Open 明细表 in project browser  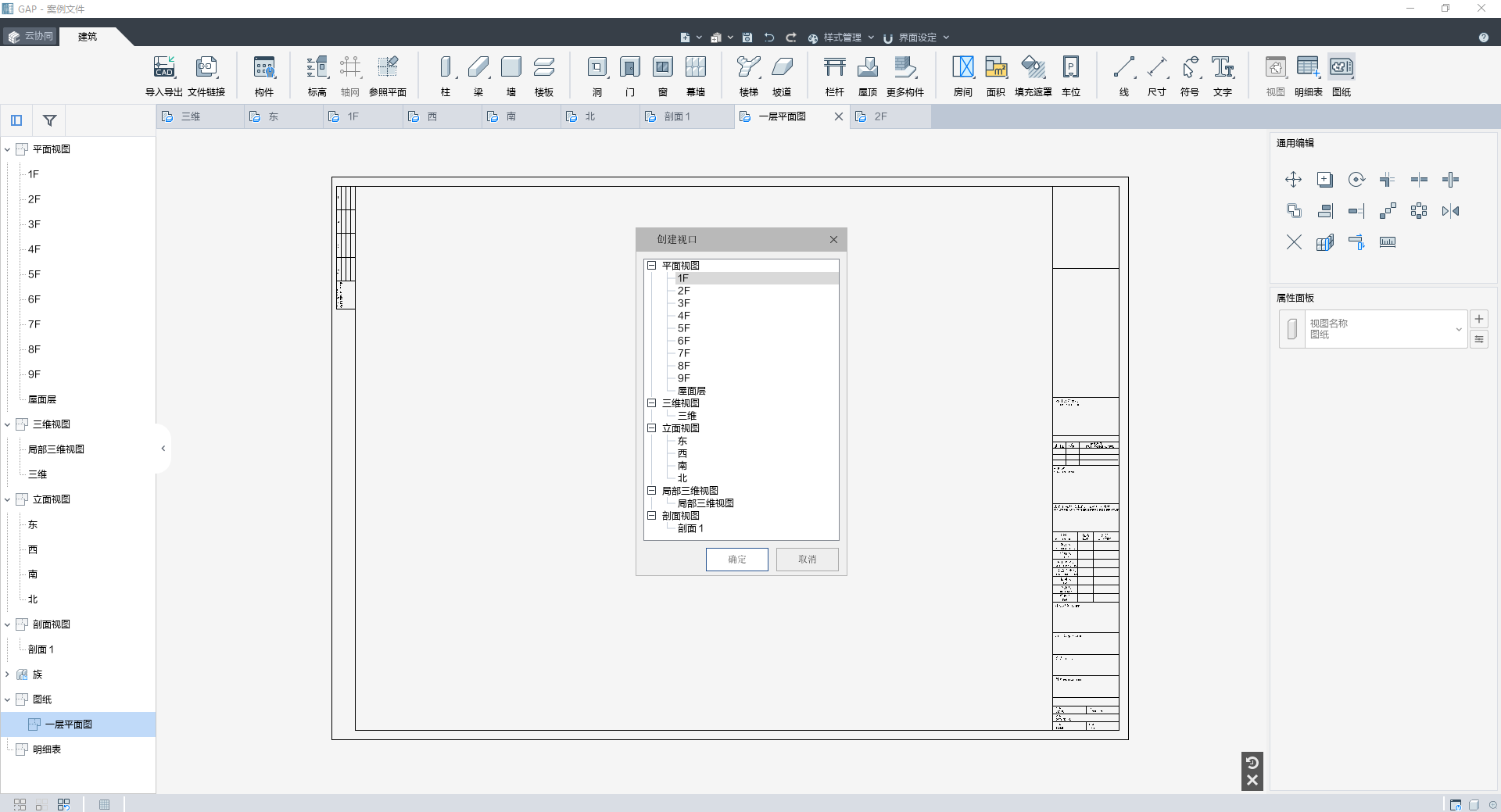coord(47,749)
